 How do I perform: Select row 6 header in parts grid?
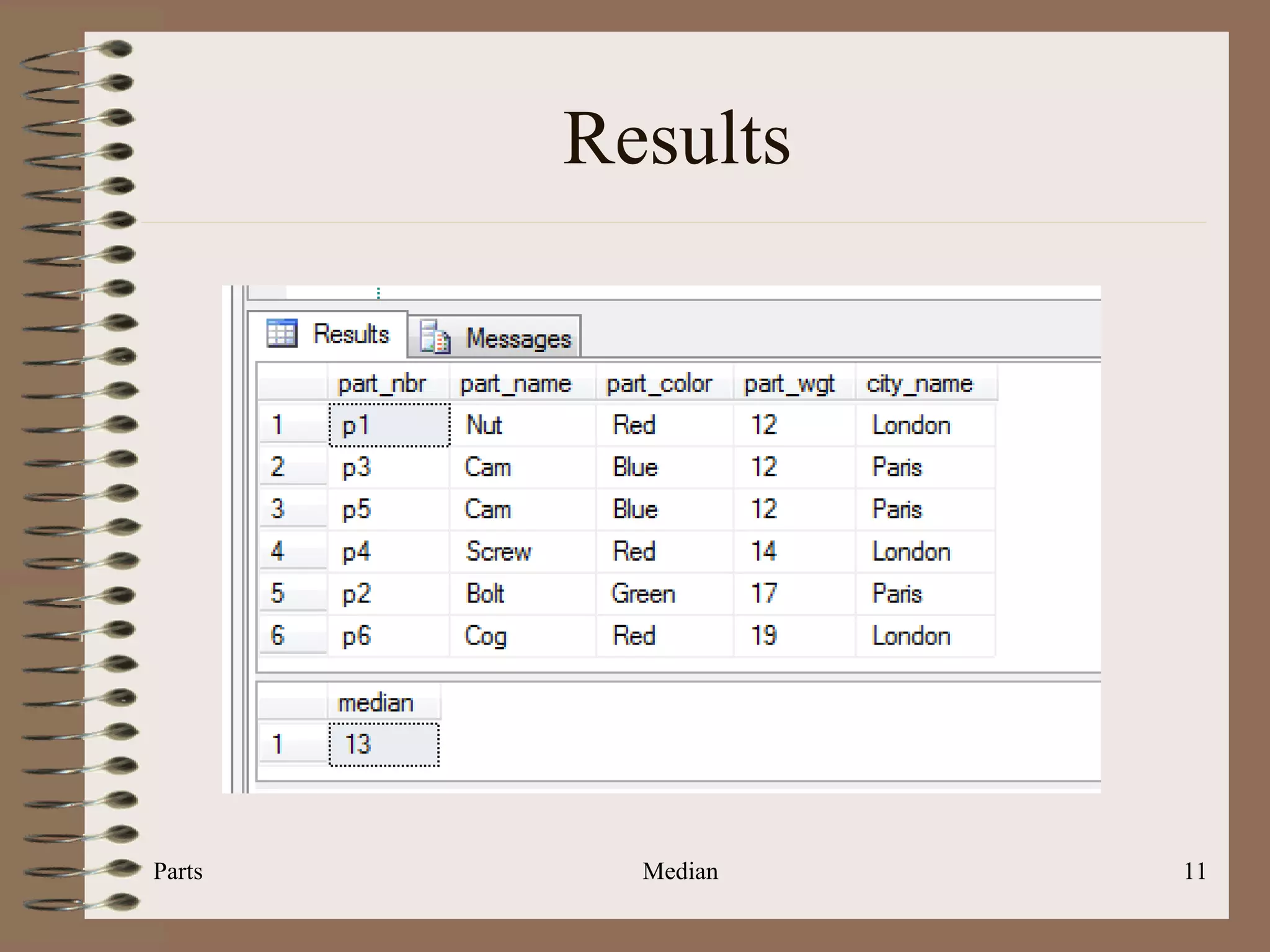(291, 636)
